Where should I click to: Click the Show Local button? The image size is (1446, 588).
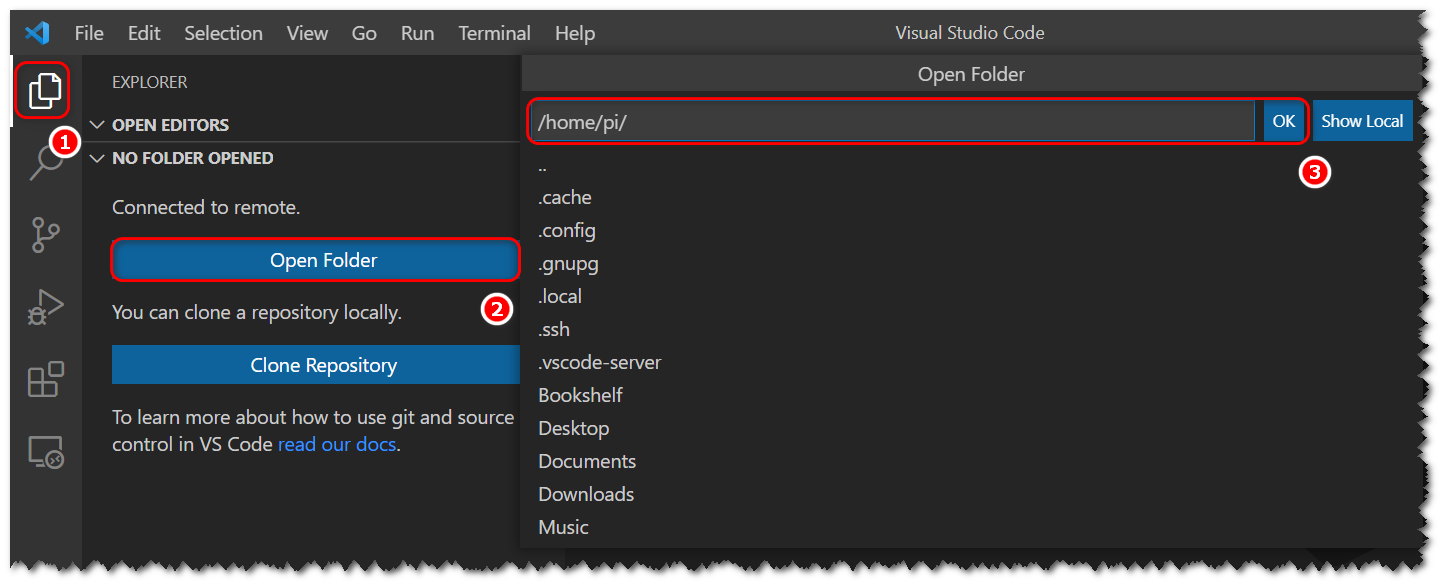(1362, 121)
